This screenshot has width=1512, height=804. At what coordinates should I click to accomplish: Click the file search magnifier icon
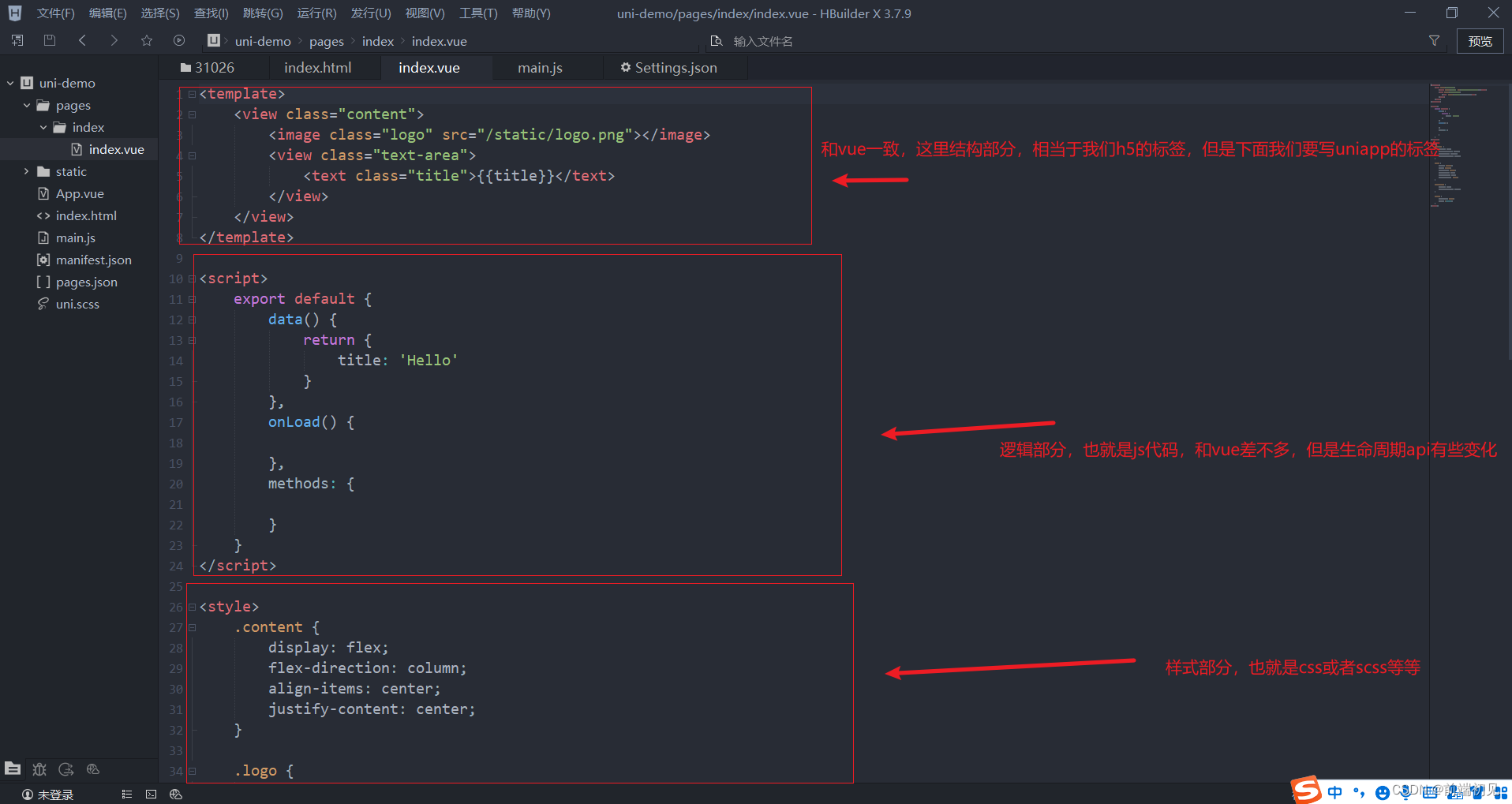click(717, 41)
